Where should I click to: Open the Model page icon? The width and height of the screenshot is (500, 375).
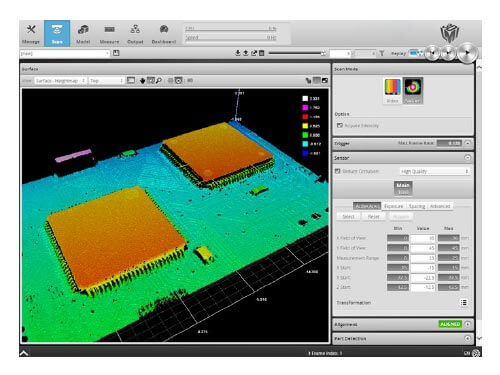click(x=83, y=30)
